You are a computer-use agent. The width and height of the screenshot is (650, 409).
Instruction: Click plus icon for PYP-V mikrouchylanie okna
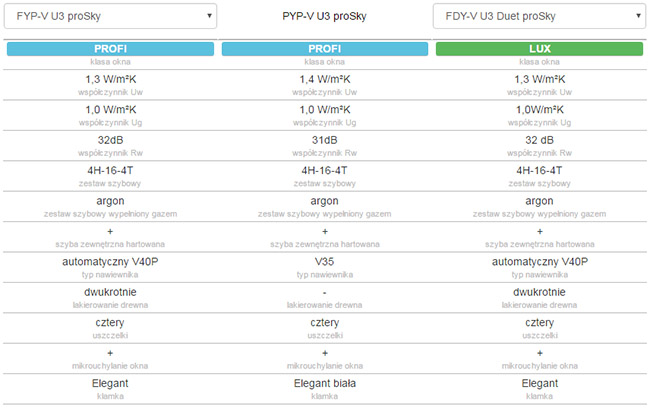325,354
